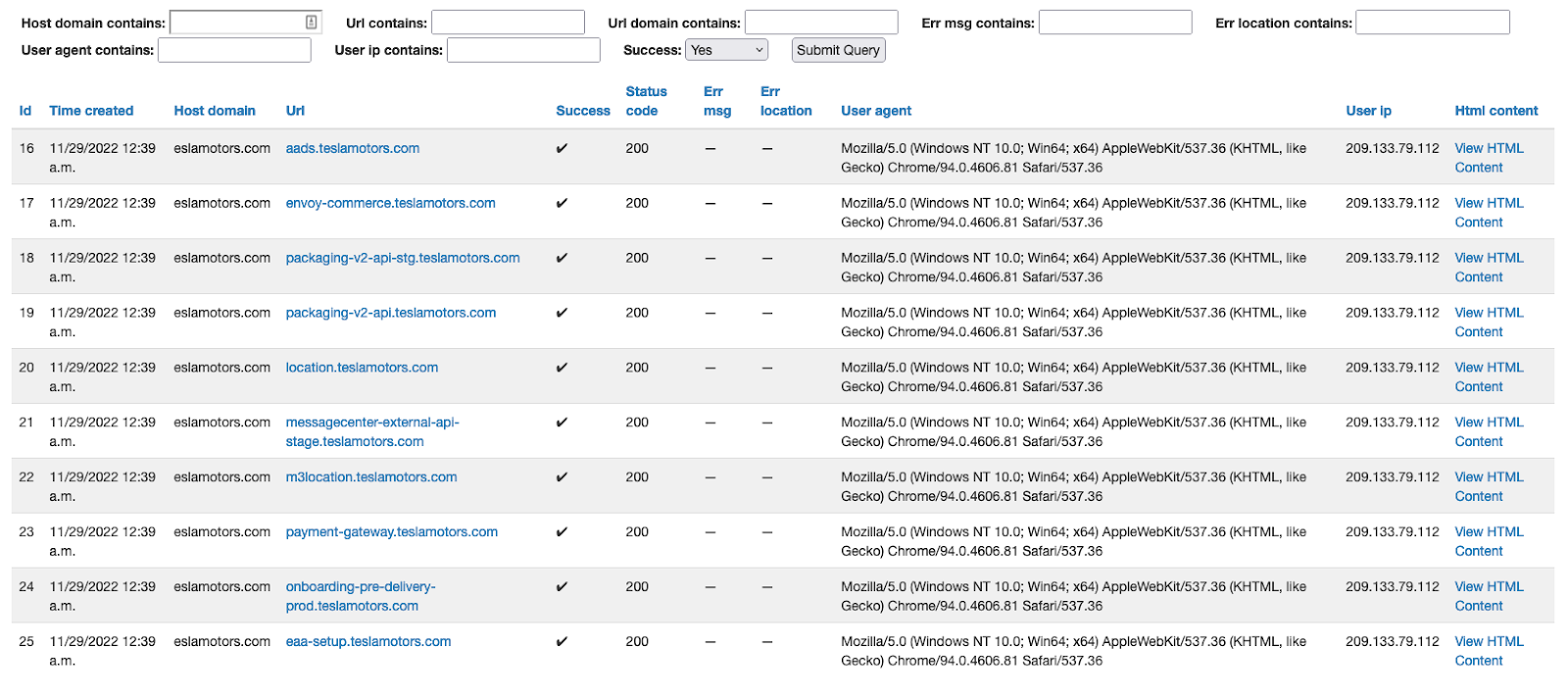Sort by the Success column header
The image size is (1568, 697).
point(582,111)
